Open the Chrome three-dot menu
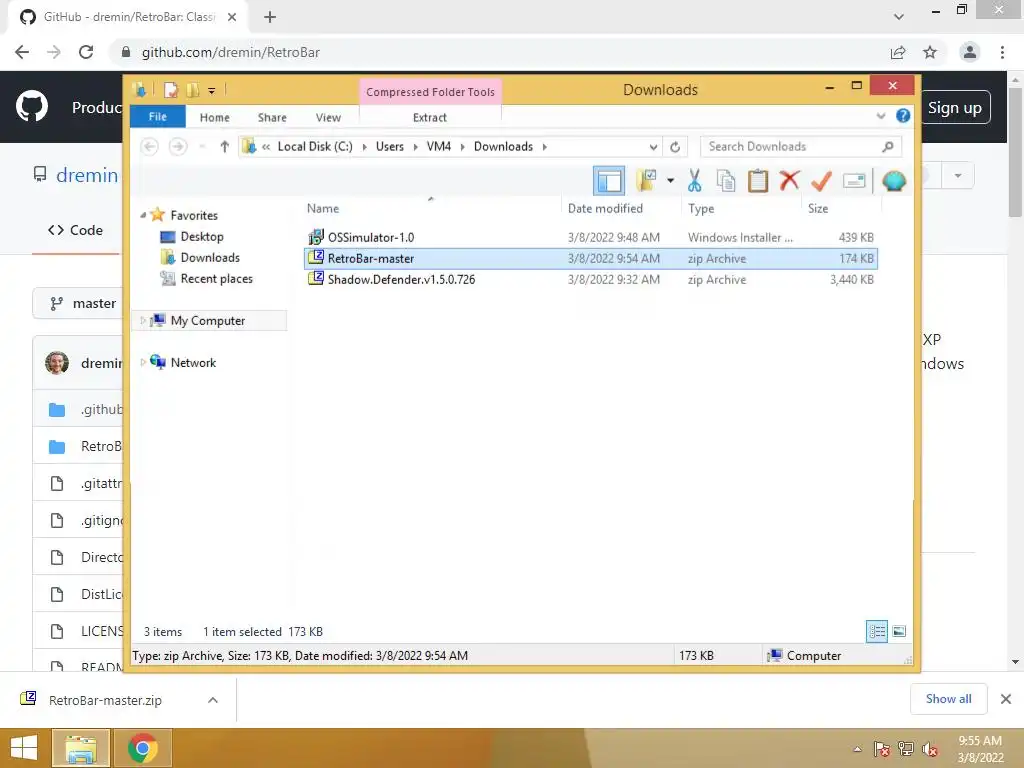This screenshot has width=1024, height=768. [x=1002, y=52]
